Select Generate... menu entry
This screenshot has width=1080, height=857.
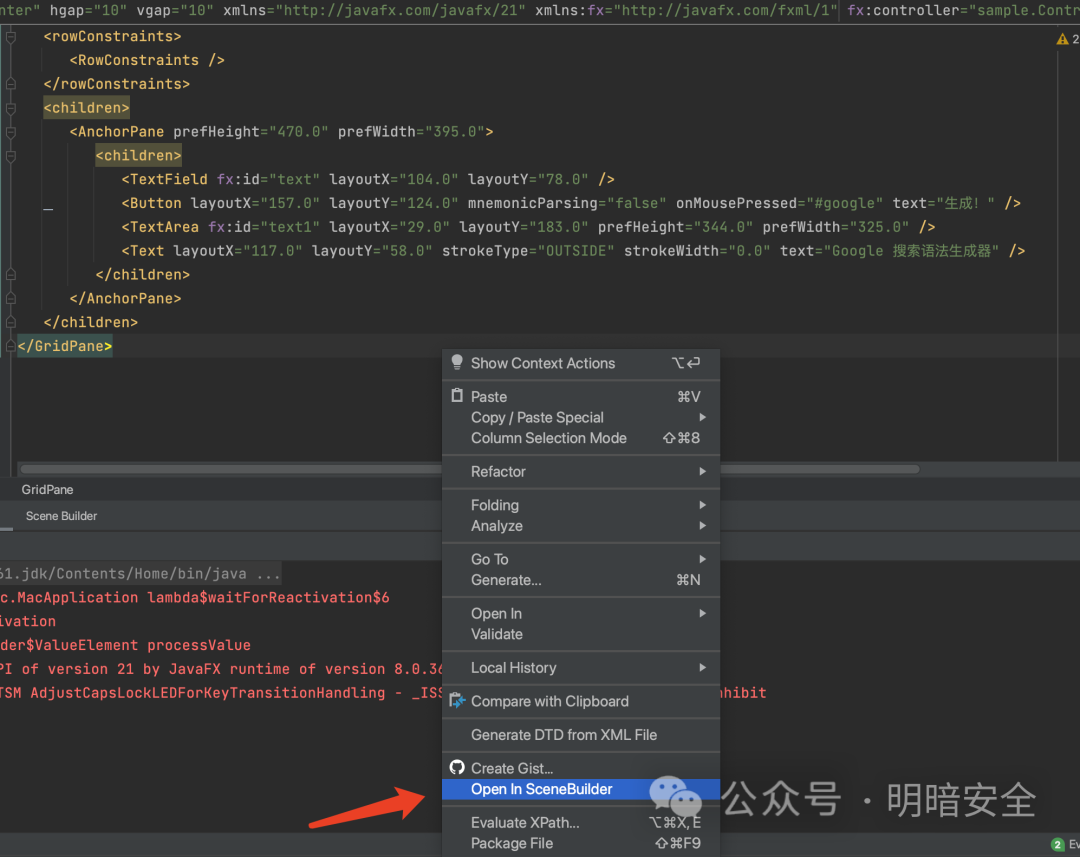point(581,580)
